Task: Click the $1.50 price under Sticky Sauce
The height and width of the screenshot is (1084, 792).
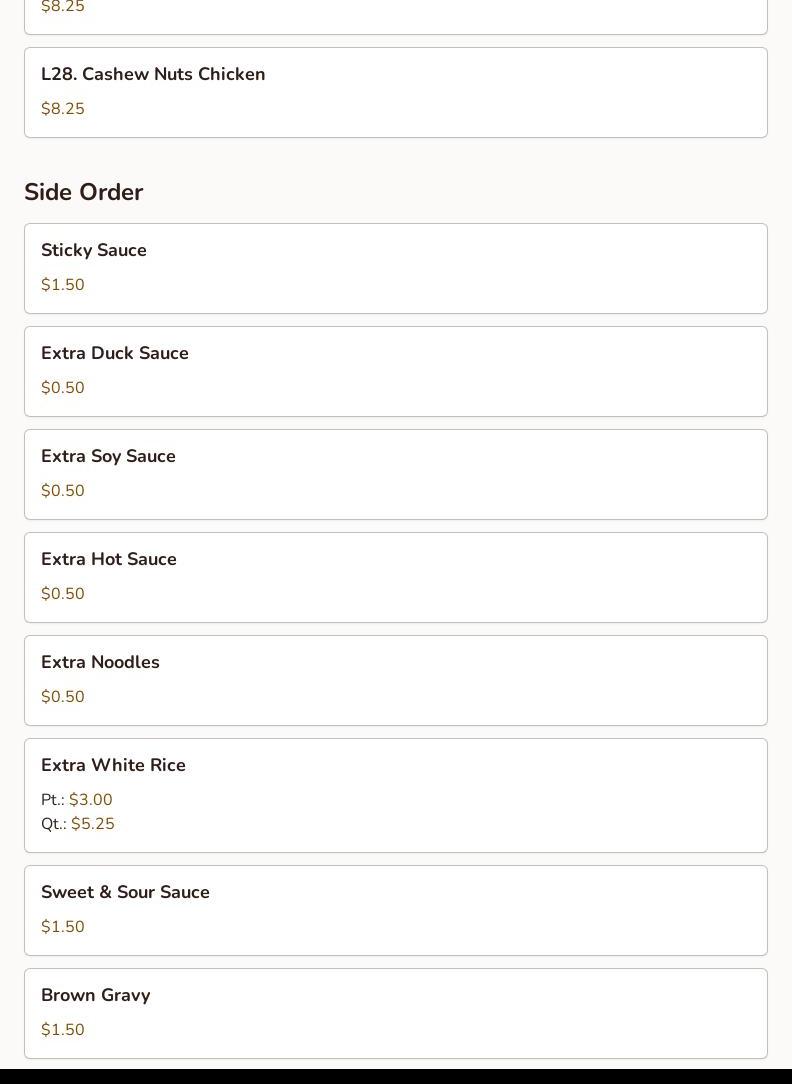Action: 63,285
